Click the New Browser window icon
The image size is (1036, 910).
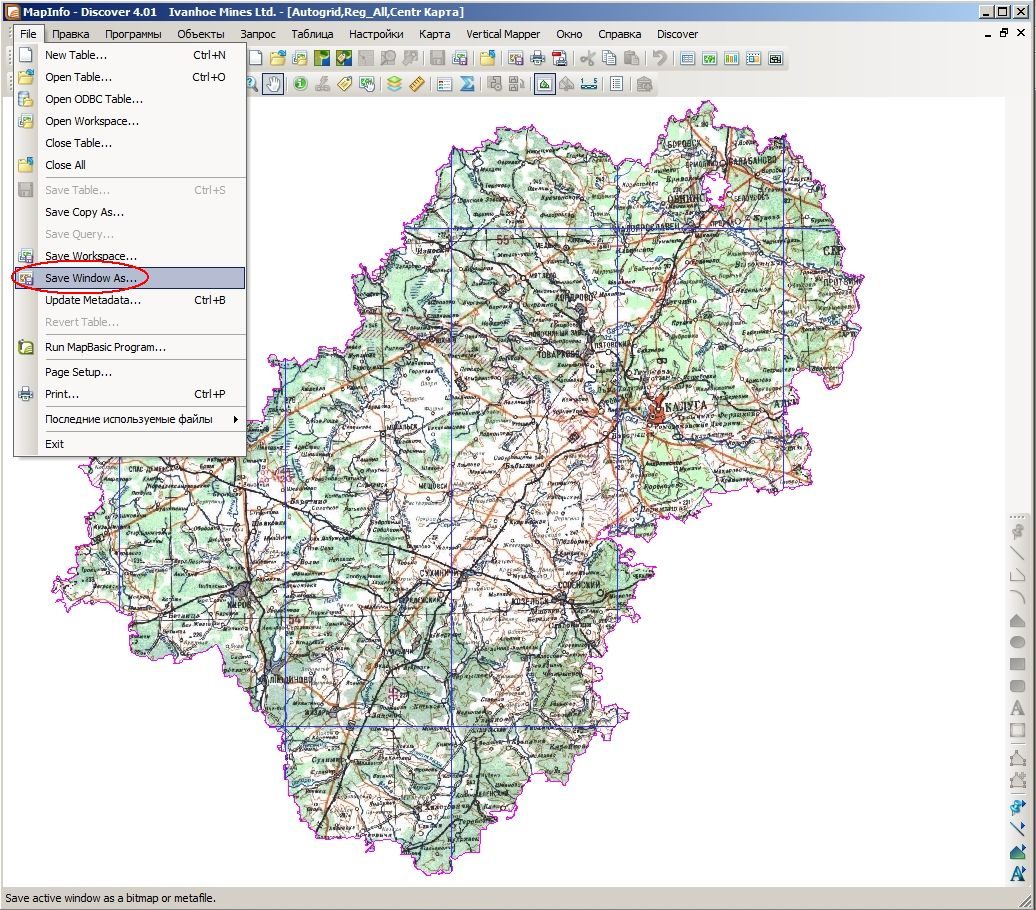click(687, 58)
